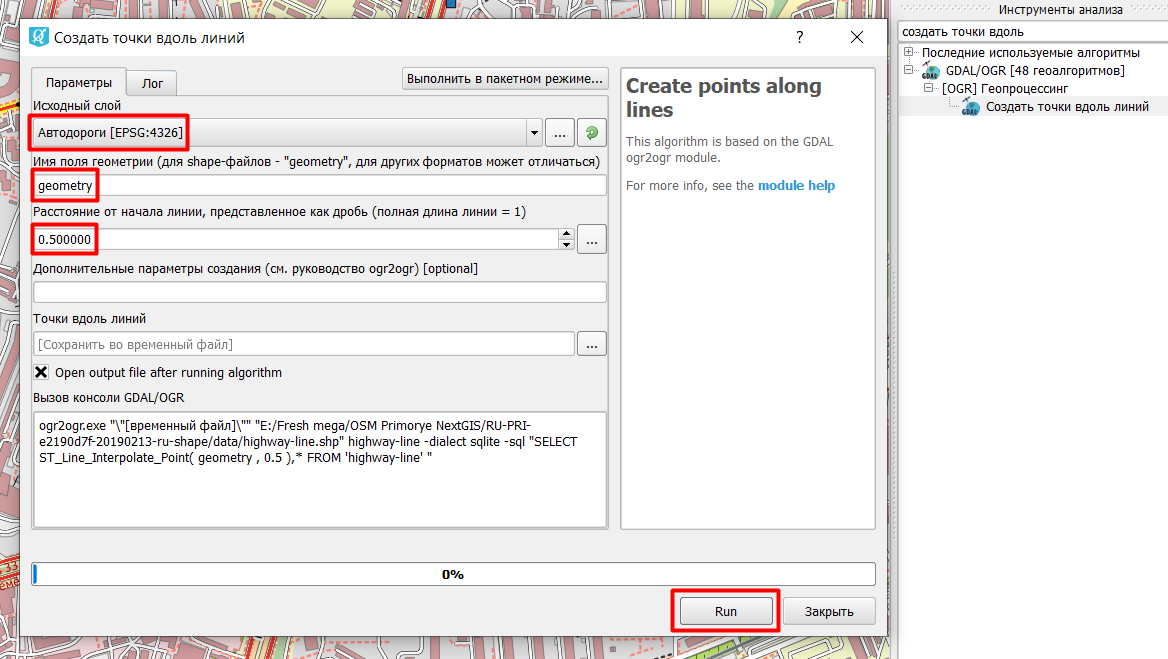Collapse the '[OGR] Геопроцессинг' group

(928, 88)
